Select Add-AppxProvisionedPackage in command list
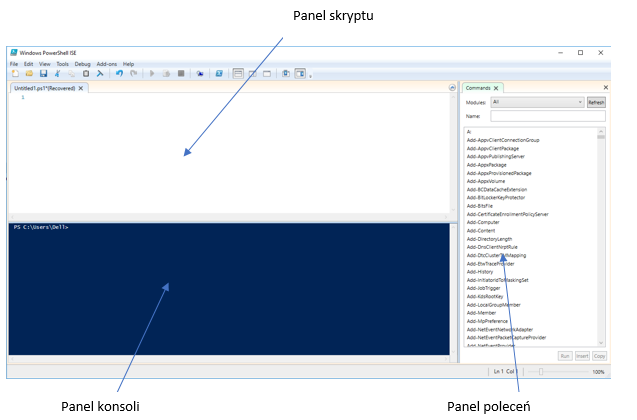 click(x=499, y=173)
